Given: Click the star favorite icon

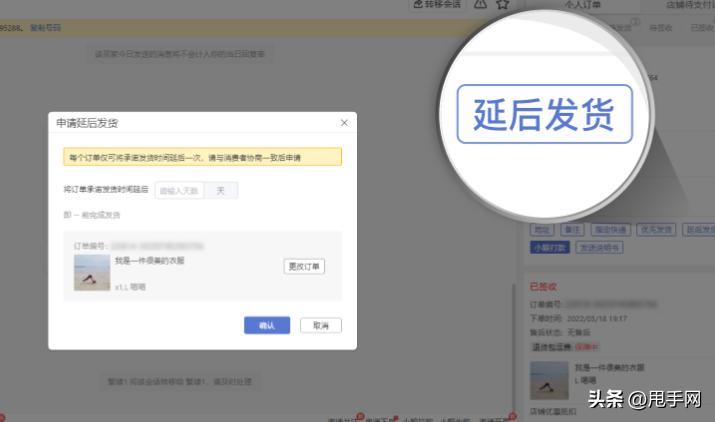Looking at the screenshot, I should click(x=503, y=5).
